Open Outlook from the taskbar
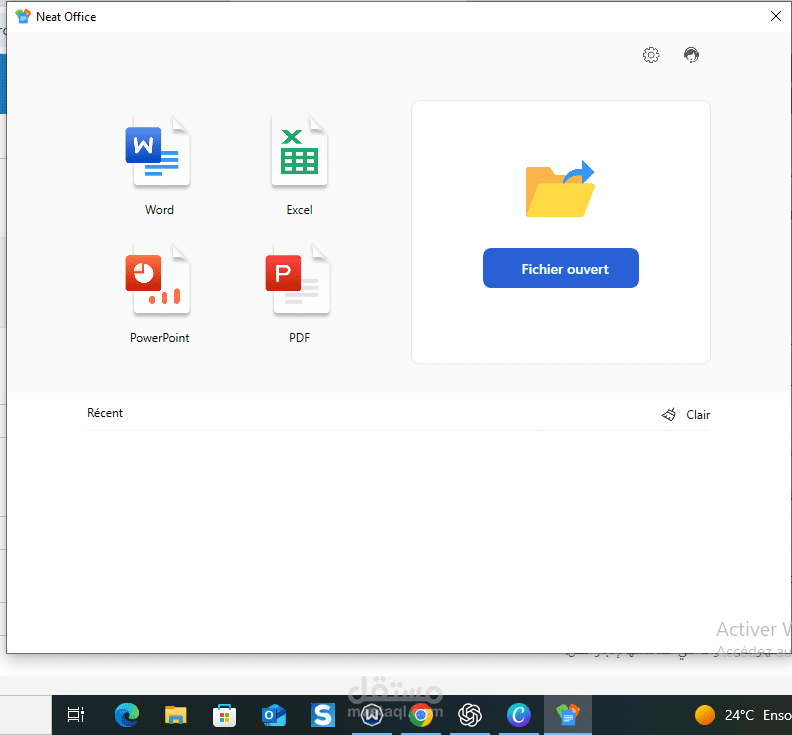The image size is (792, 735). pos(273,715)
